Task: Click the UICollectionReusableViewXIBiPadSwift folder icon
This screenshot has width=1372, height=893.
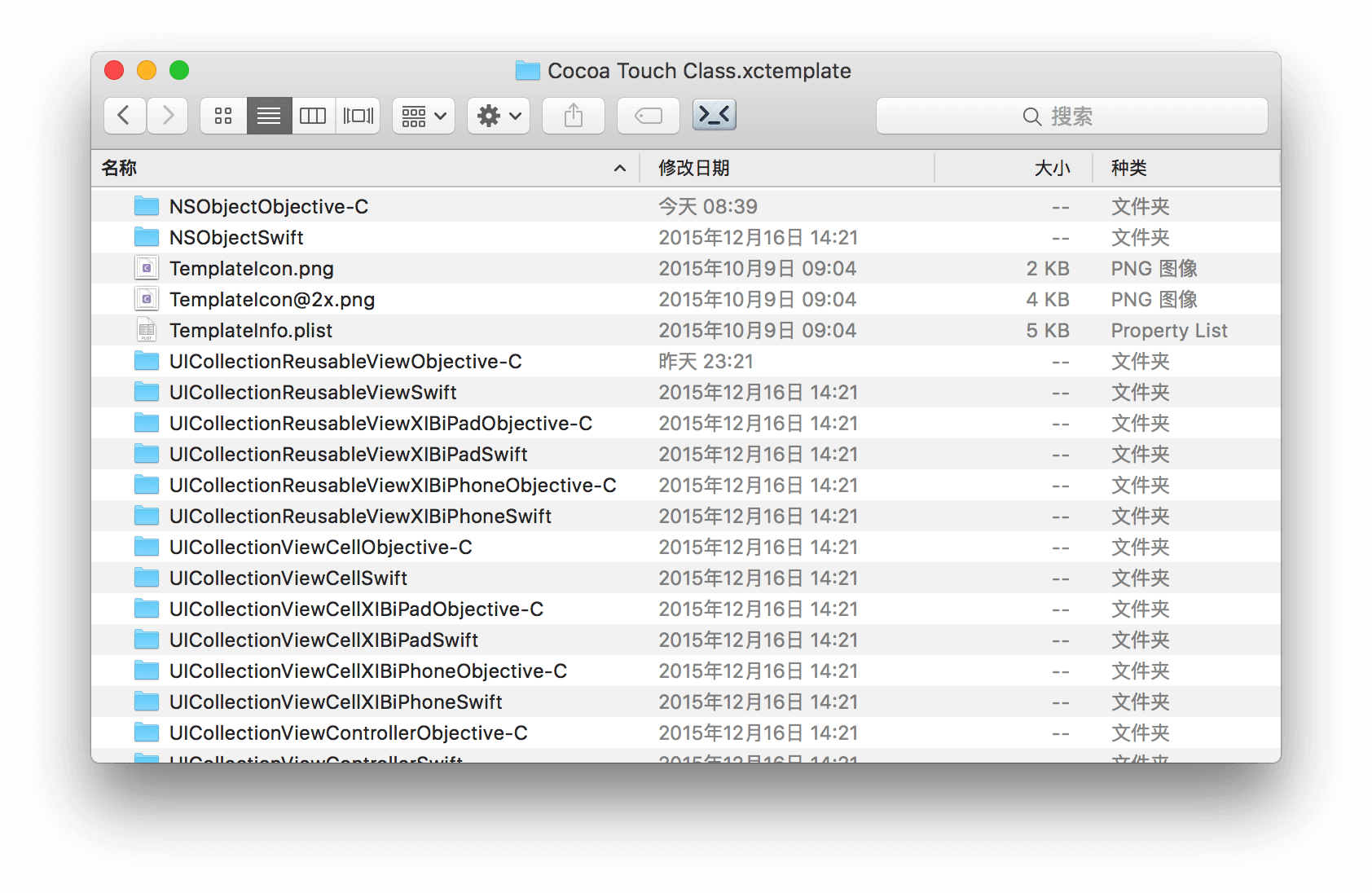Action: tap(147, 454)
